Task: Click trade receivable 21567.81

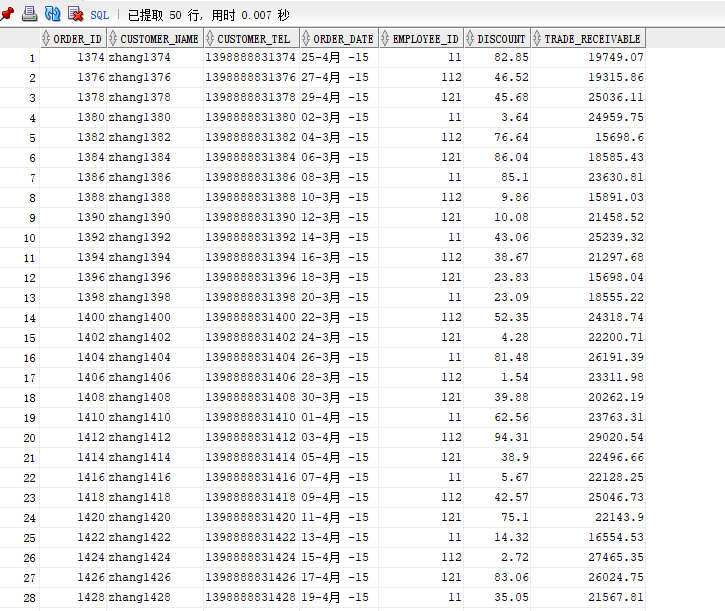Action: 588,597
